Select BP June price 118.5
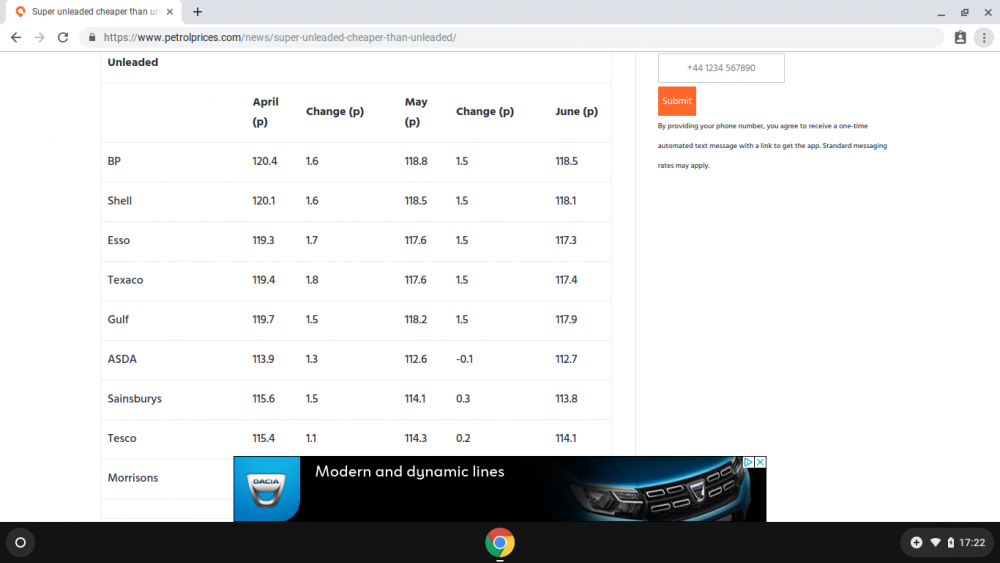This screenshot has height=563, width=1000. click(x=566, y=161)
